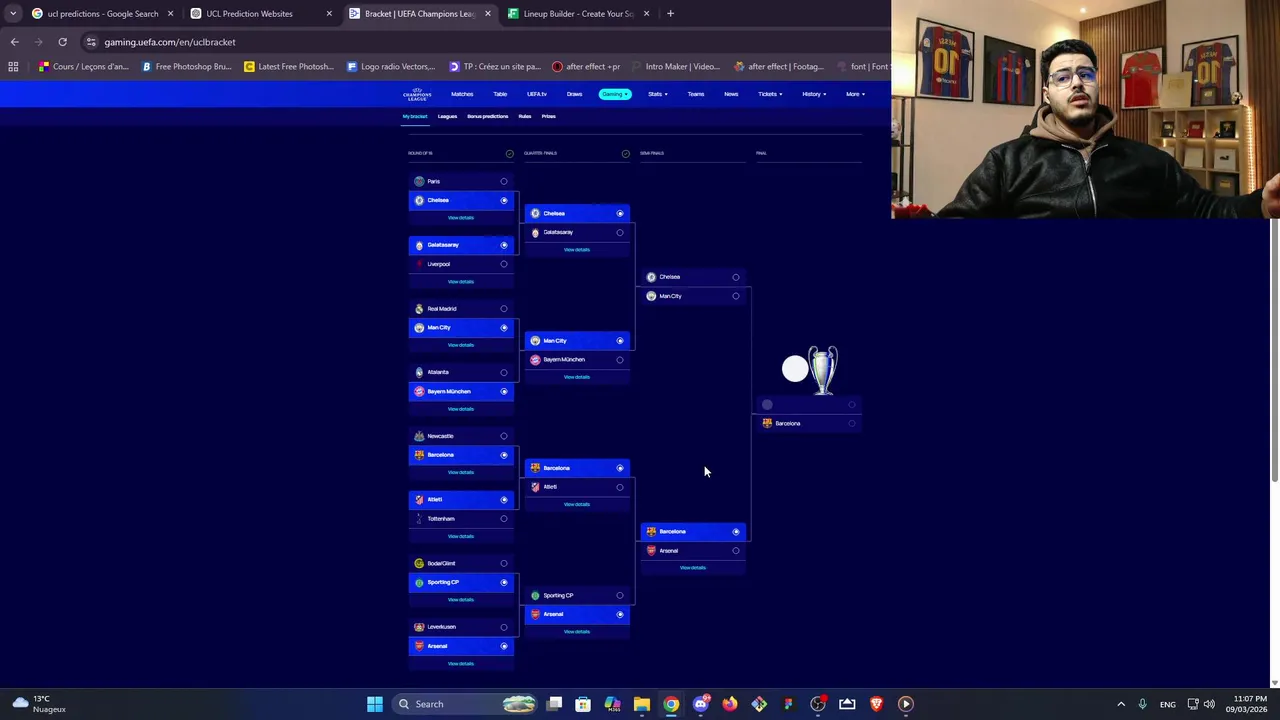
Task: Select Tottenham in Round of 16
Action: 461,519
